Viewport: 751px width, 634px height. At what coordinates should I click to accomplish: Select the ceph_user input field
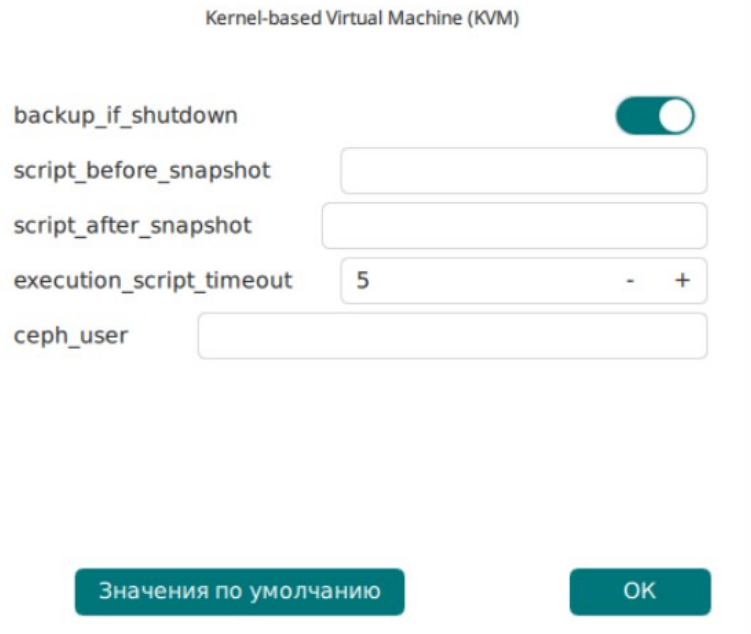pos(453,336)
